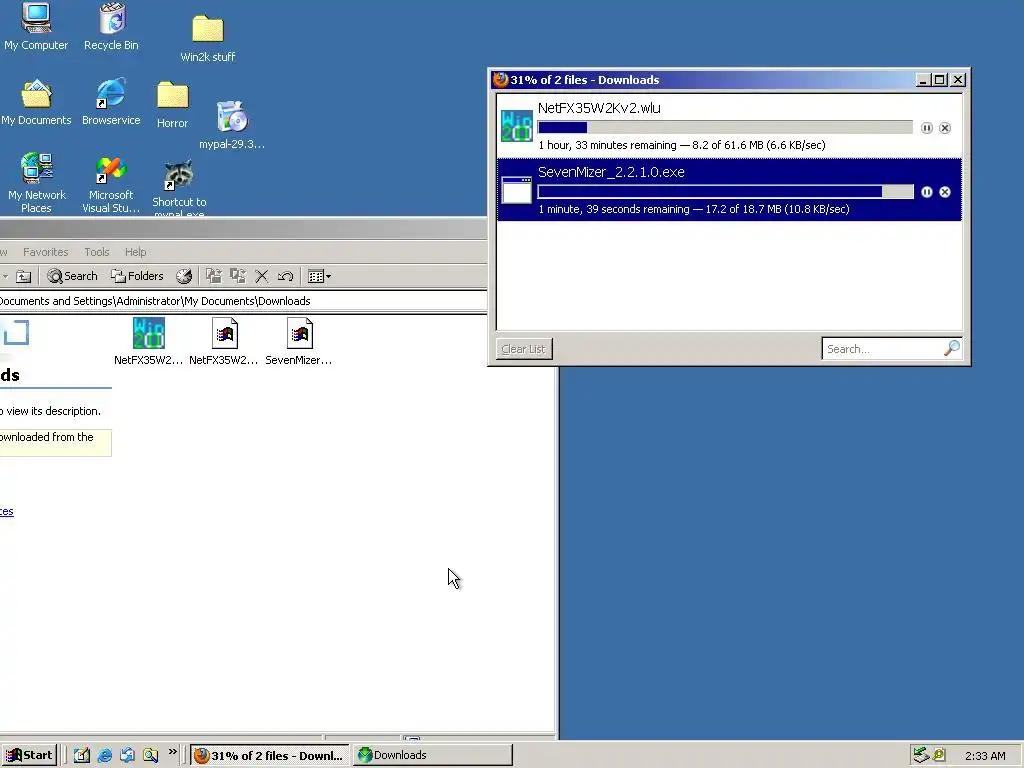The image size is (1024, 768).
Task: Click the network tray icon
Action: pos(921,755)
